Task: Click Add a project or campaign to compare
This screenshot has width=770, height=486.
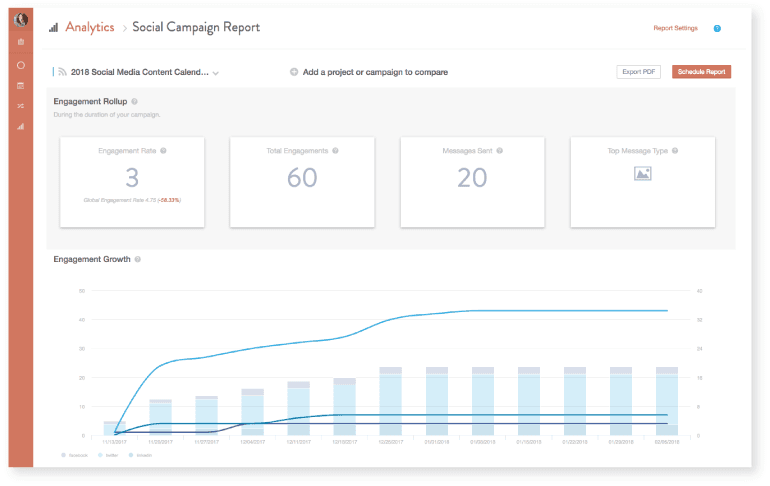Action: [x=369, y=72]
